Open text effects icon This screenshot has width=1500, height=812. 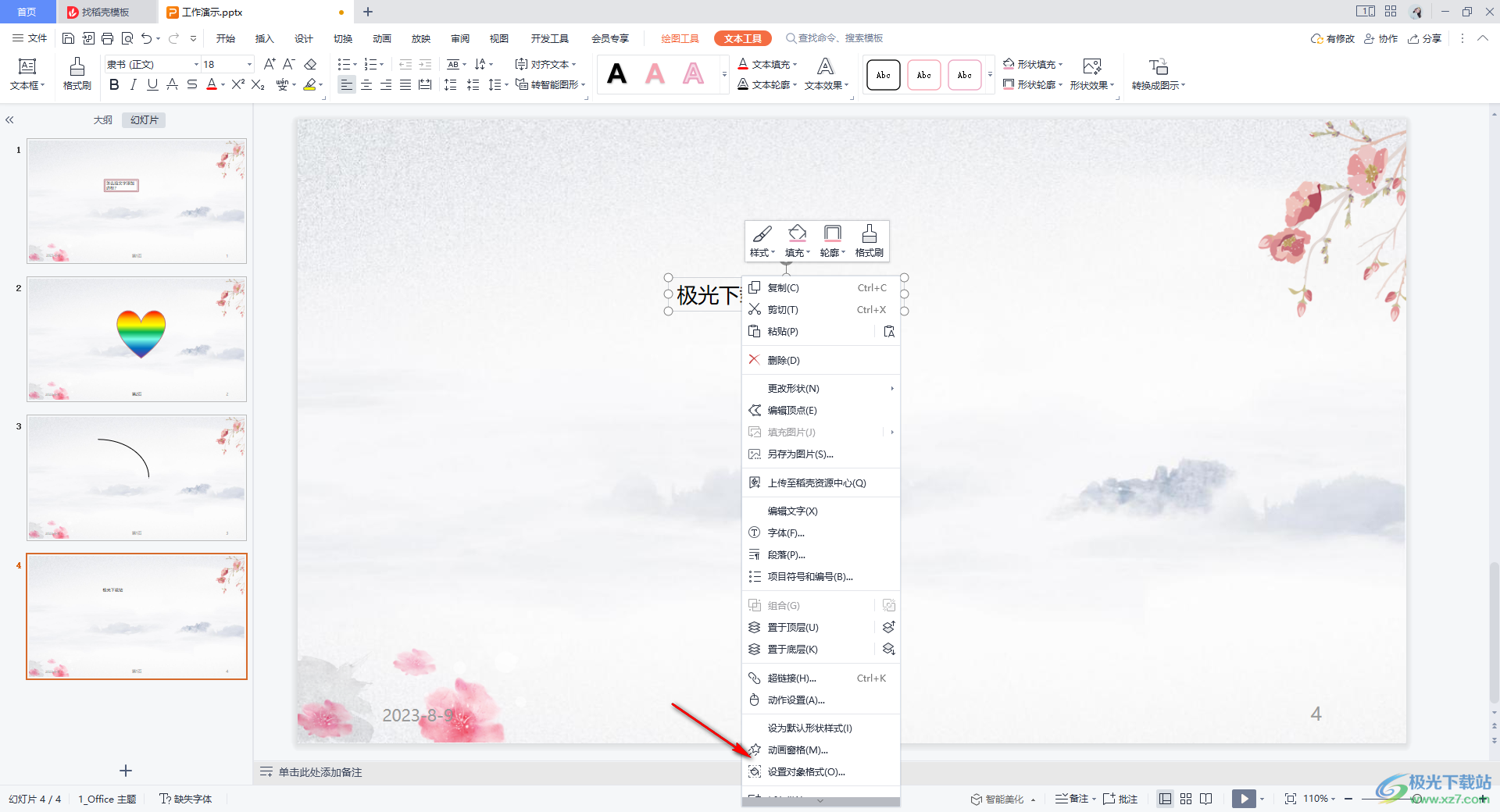[x=825, y=67]
